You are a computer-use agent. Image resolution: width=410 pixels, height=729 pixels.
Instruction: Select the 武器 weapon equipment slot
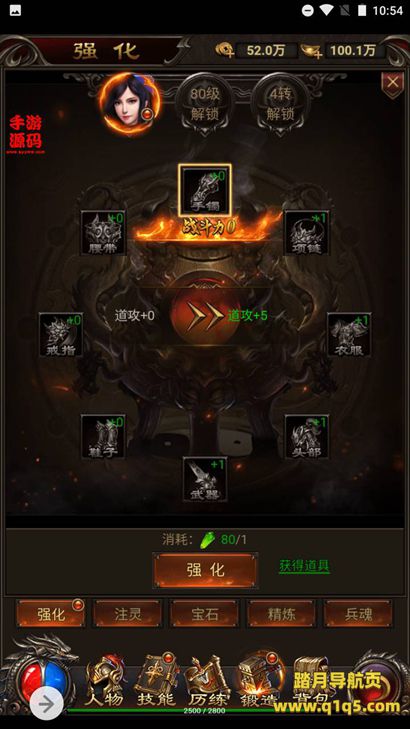point(205,479)
